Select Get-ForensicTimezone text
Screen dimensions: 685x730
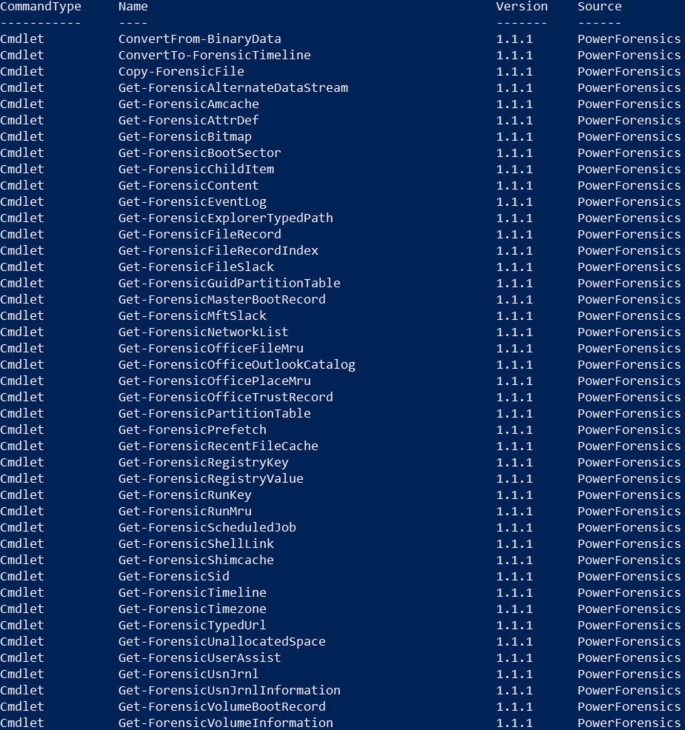pos(192,609)
